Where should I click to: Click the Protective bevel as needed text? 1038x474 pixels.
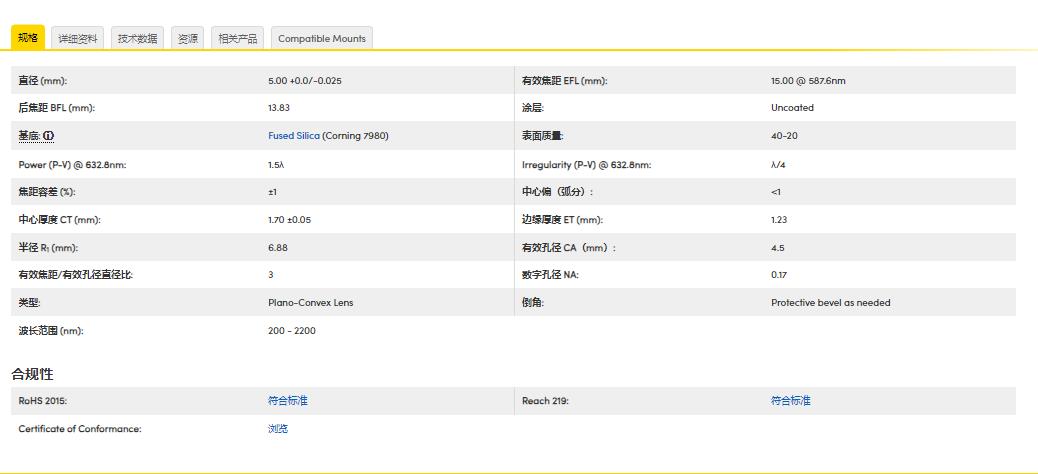tap(830, 303)
